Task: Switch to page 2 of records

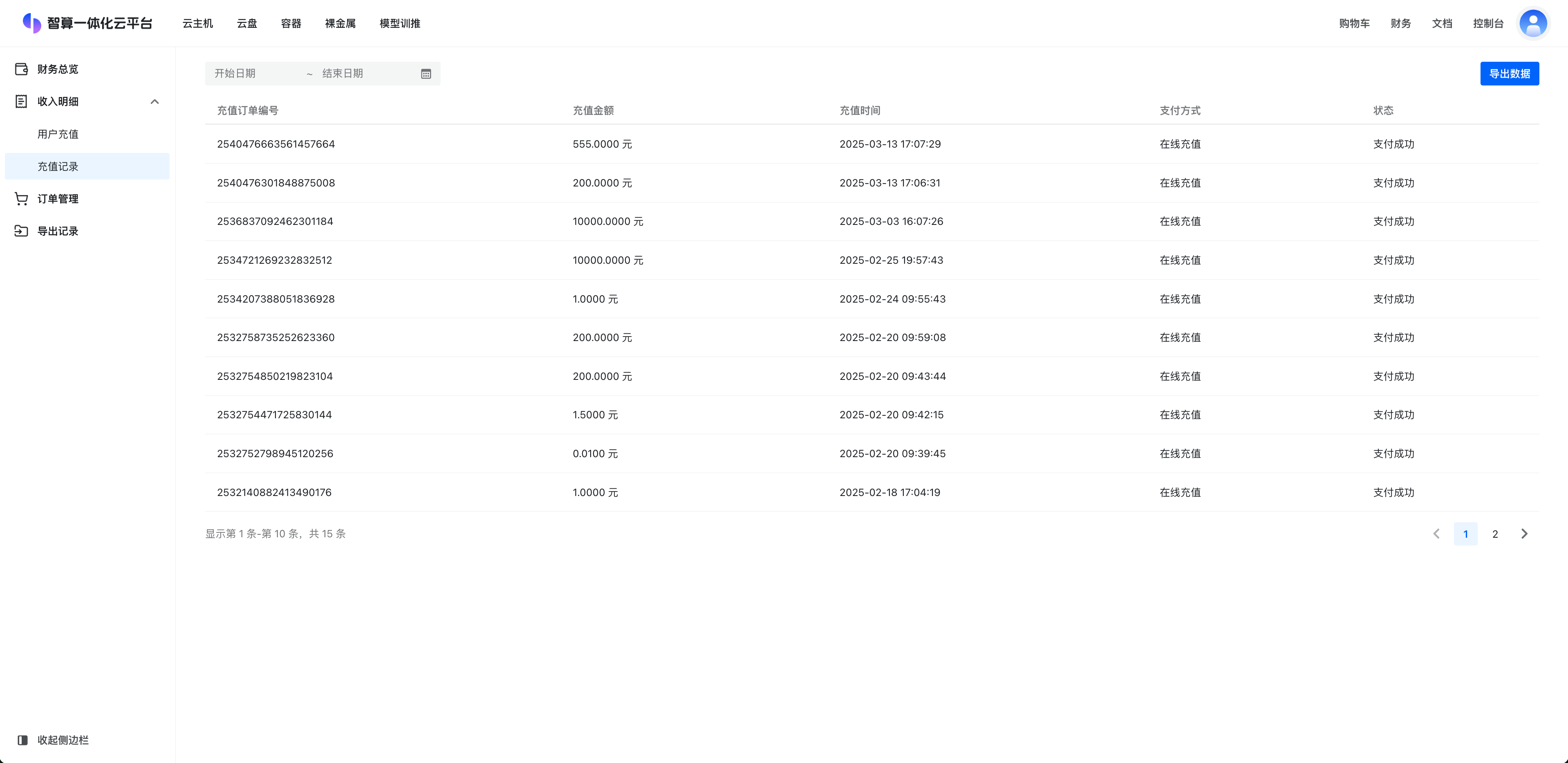Action: 1495,534
